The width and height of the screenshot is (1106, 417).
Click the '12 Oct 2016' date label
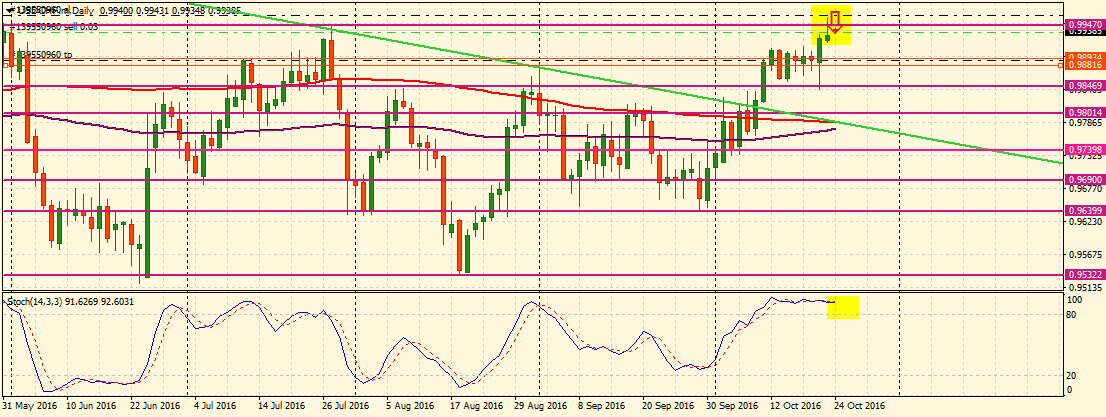(x=796, y=406)
